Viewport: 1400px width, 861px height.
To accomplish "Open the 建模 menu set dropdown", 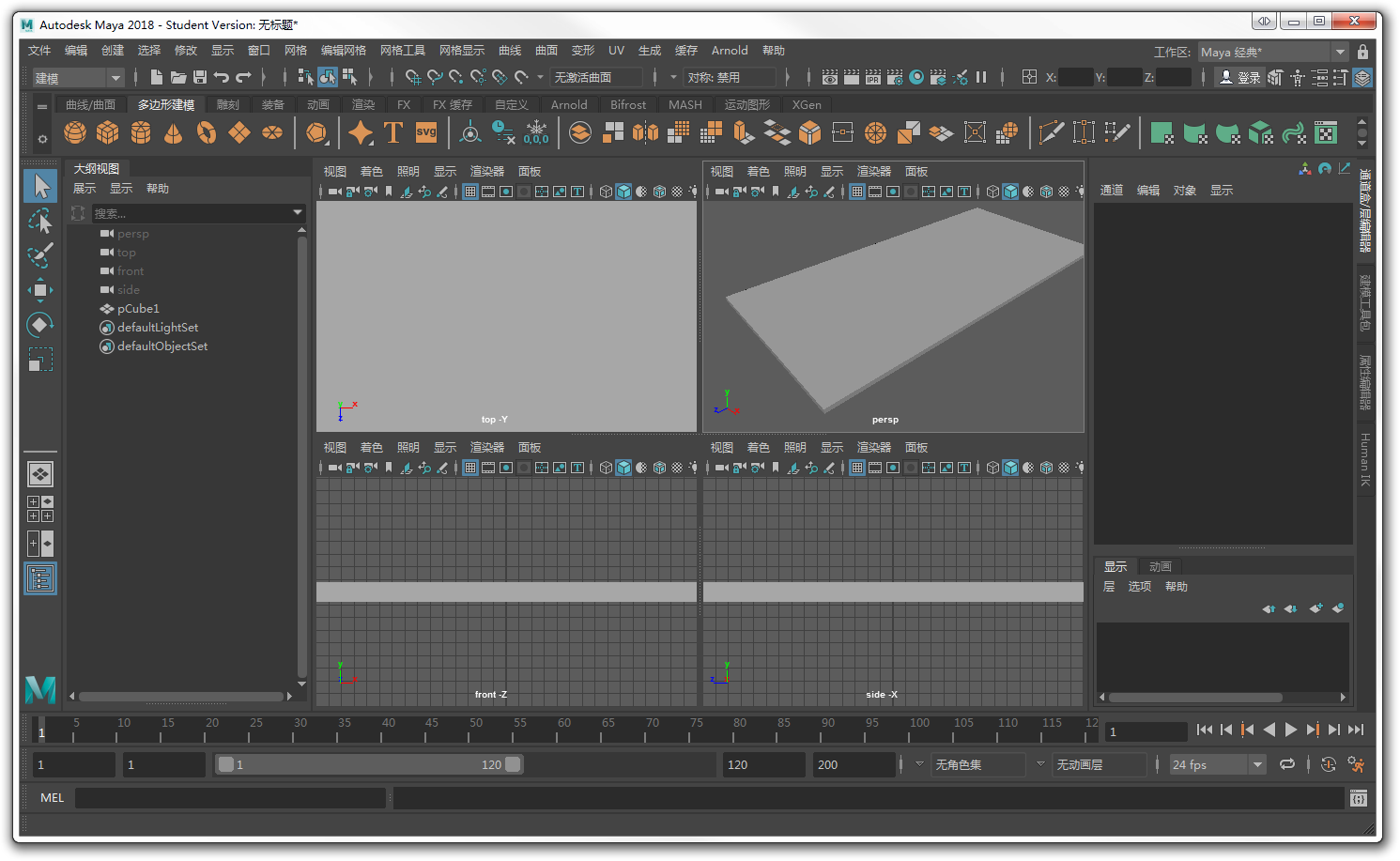I will click(x=78, y=78).
